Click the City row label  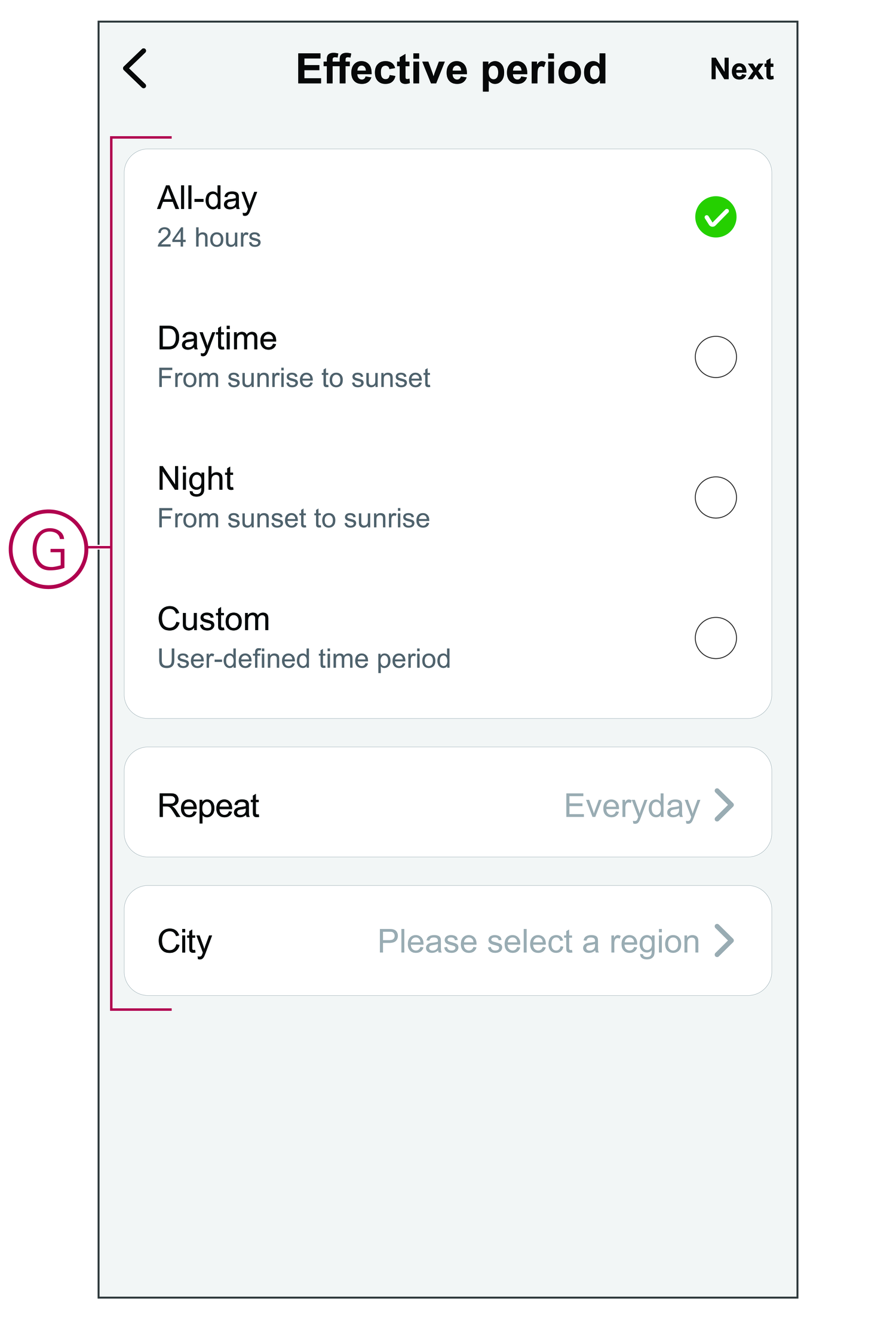[185, 941]
